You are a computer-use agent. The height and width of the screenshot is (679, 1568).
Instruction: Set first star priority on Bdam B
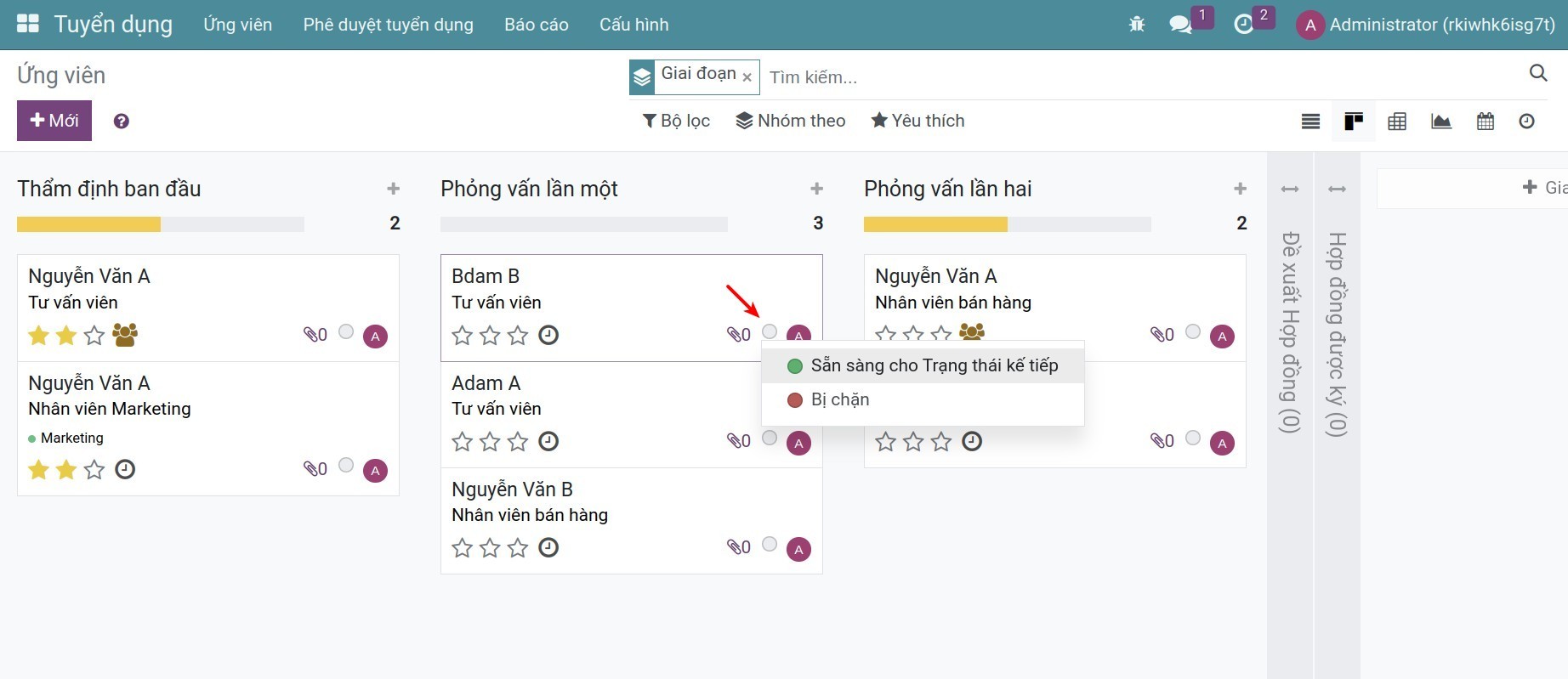coord(463,336)
